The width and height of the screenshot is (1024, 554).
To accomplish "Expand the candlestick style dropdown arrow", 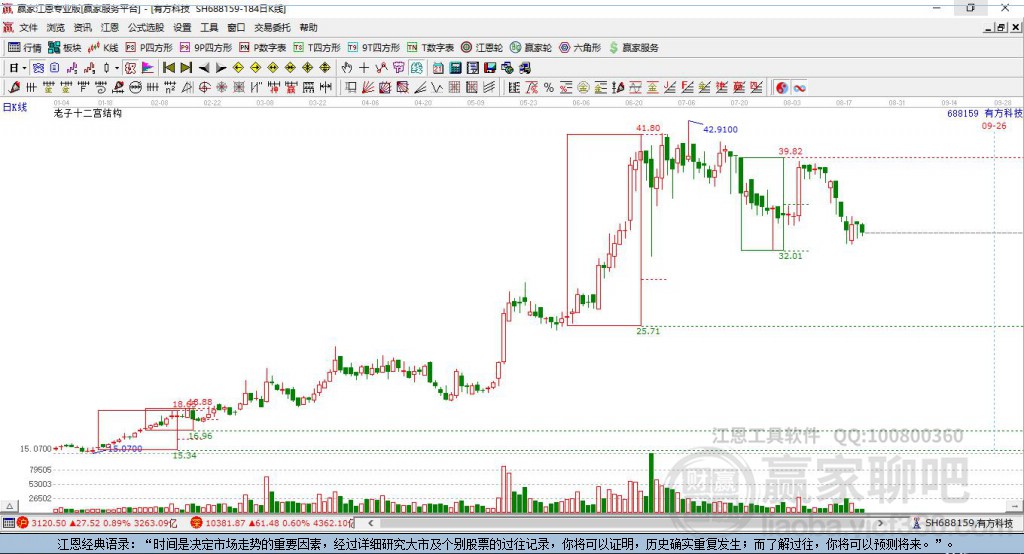I will (x=117, y=68).
